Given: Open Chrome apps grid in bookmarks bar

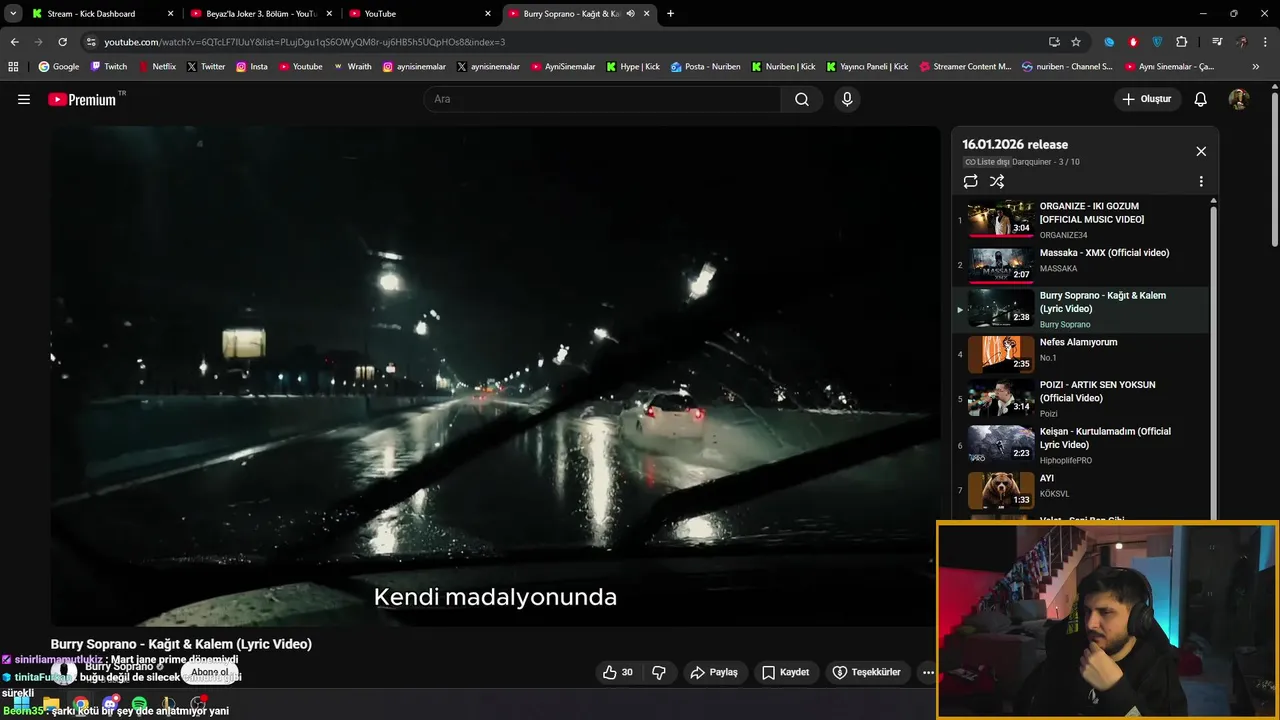Looking at the screenshot, I should point(13,67).
